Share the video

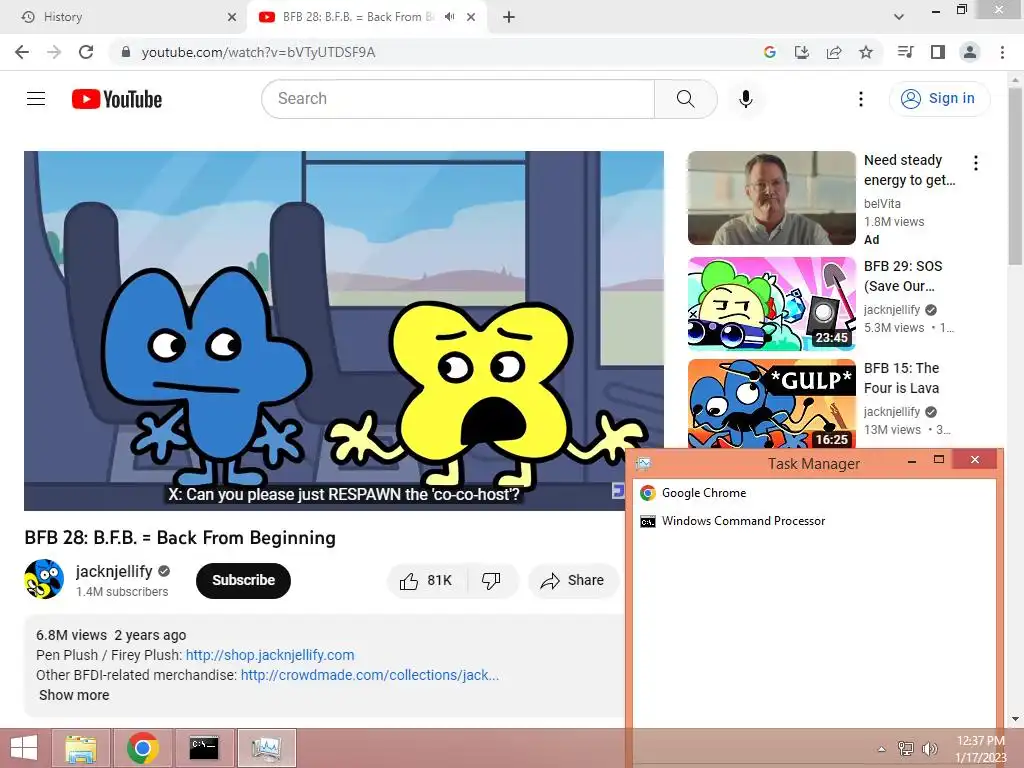[573, 581]
